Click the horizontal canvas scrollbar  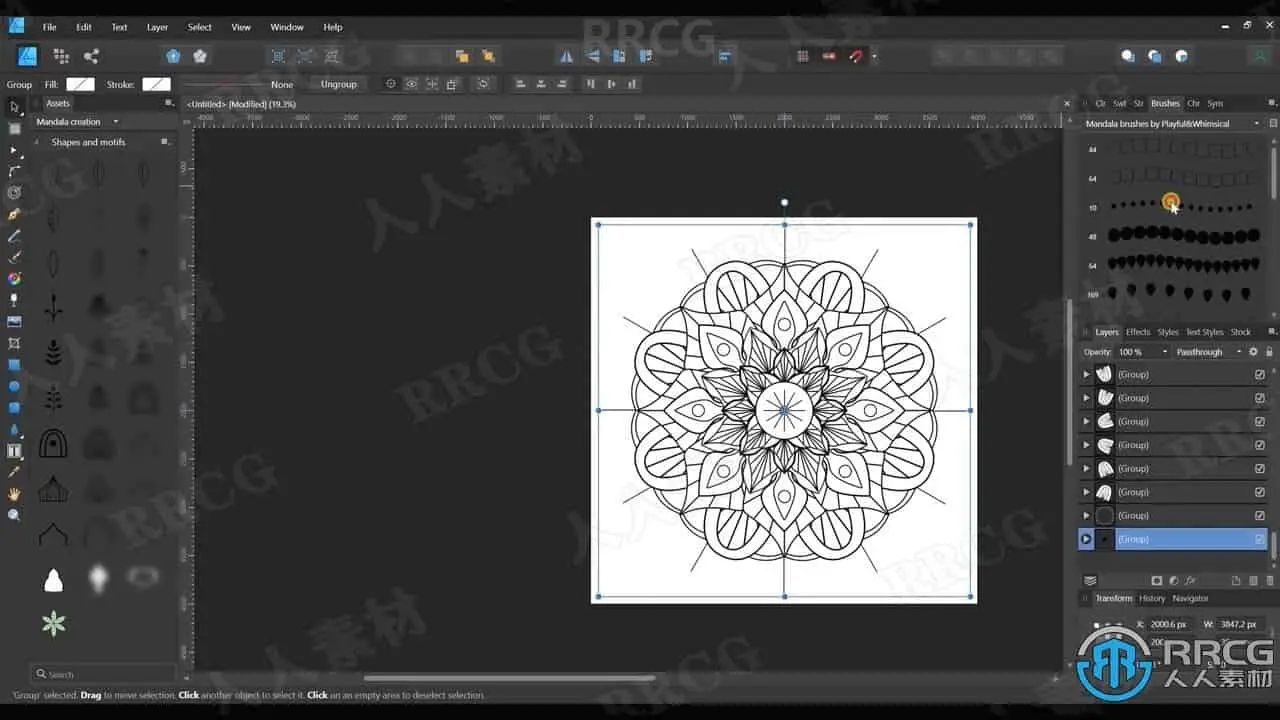(510, 677)
